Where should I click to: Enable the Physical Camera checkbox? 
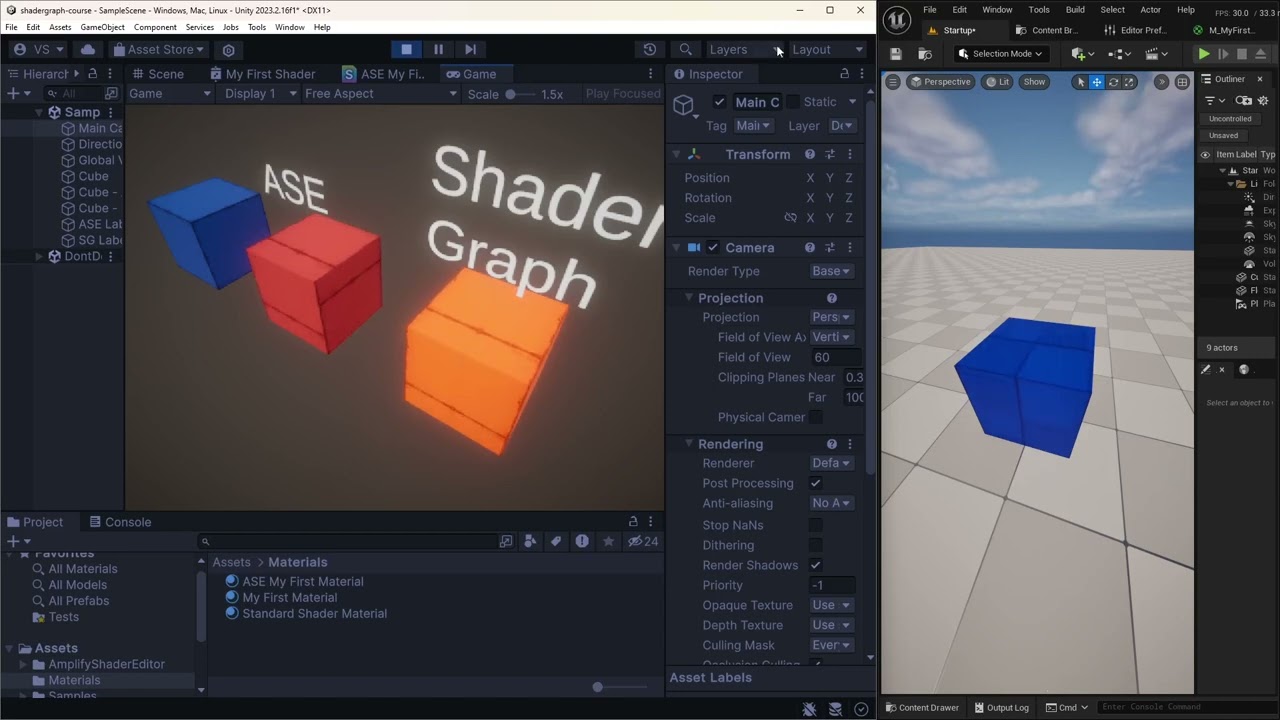coord(816,417)
